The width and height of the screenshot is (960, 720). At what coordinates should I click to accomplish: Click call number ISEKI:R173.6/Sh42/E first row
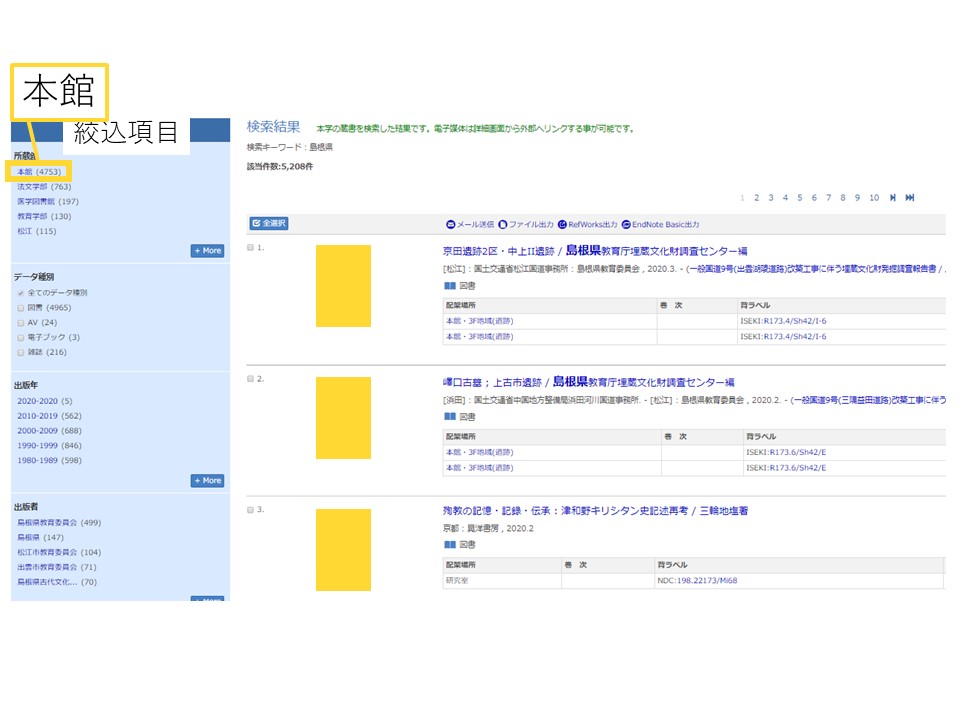(x=786, y=452)
